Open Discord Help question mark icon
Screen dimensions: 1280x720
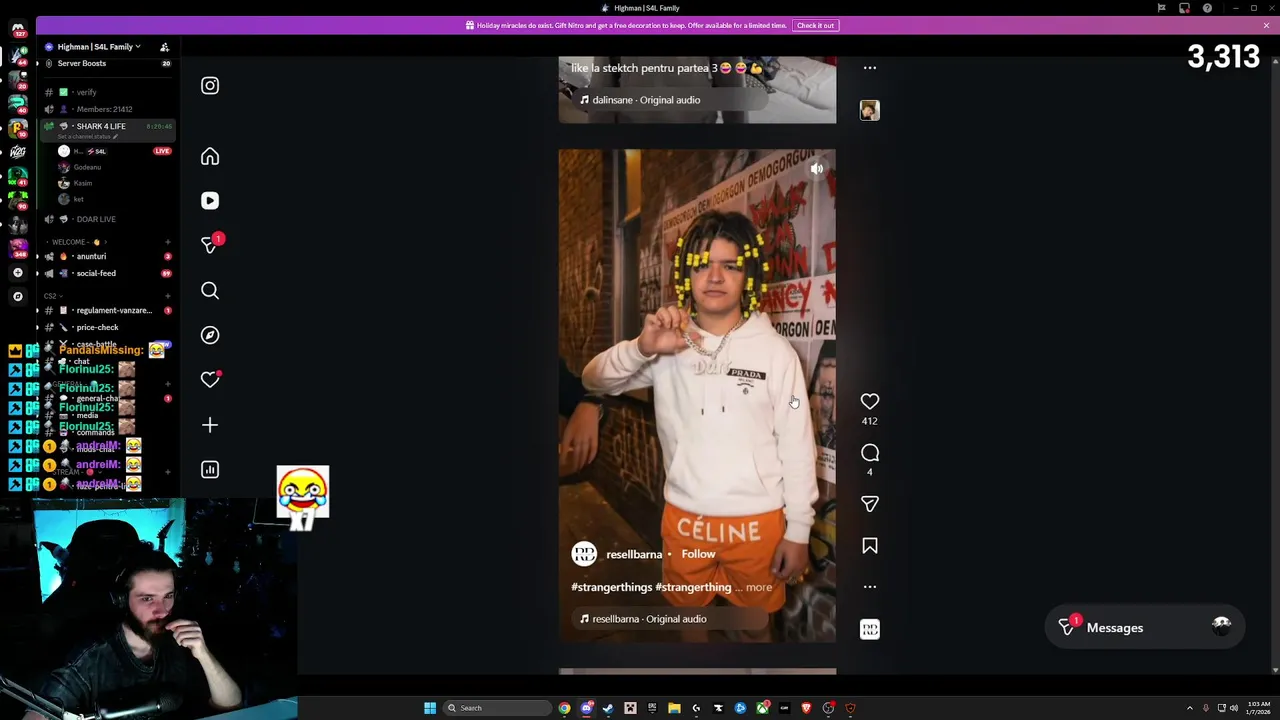(x=1207, y=8)
